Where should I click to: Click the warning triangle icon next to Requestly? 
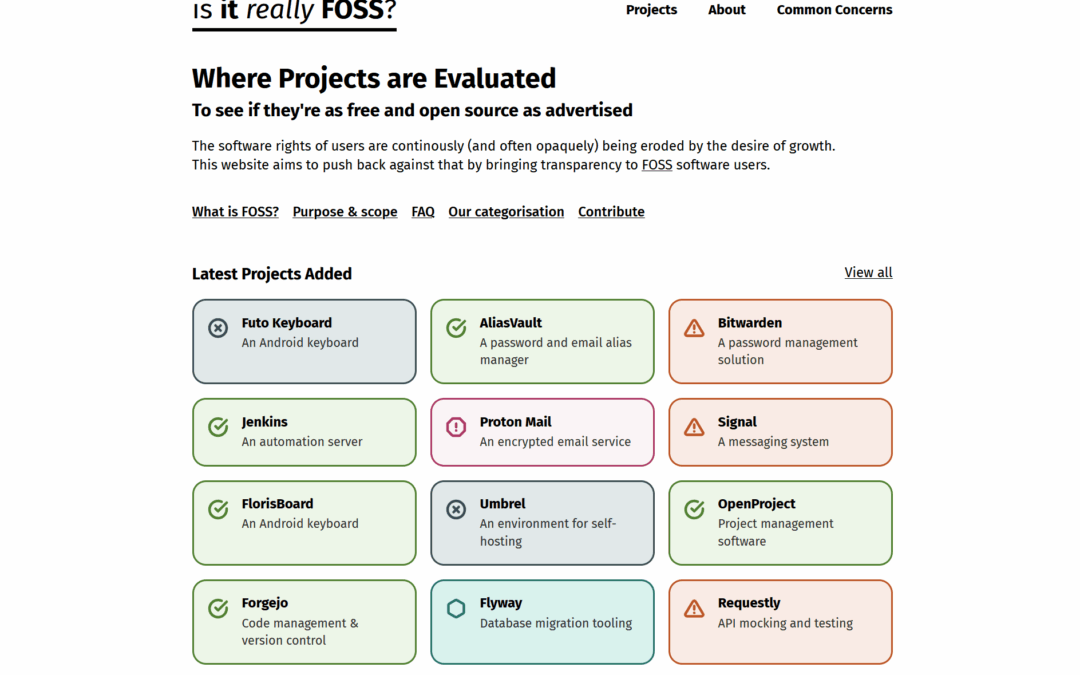[x=694, y=608]
